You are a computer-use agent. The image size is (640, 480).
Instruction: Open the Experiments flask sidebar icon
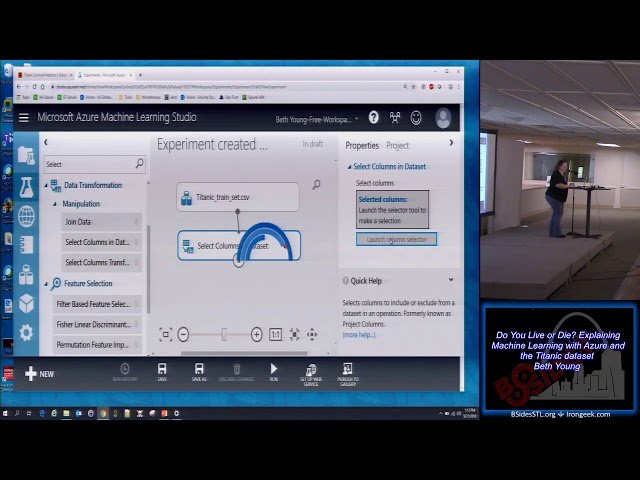[x=26, y=186]
